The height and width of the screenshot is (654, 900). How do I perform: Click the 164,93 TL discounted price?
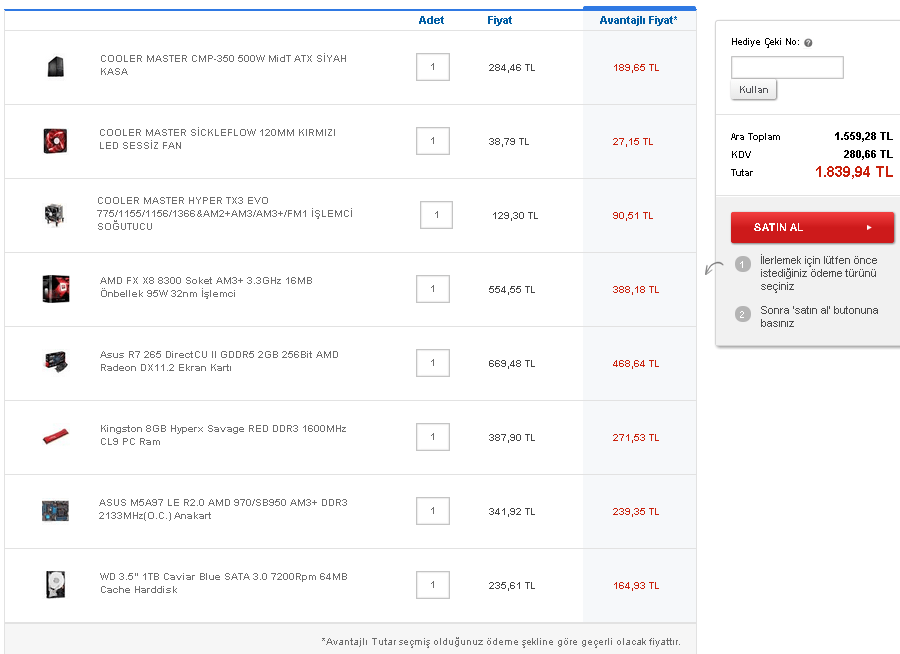point(635,586)
